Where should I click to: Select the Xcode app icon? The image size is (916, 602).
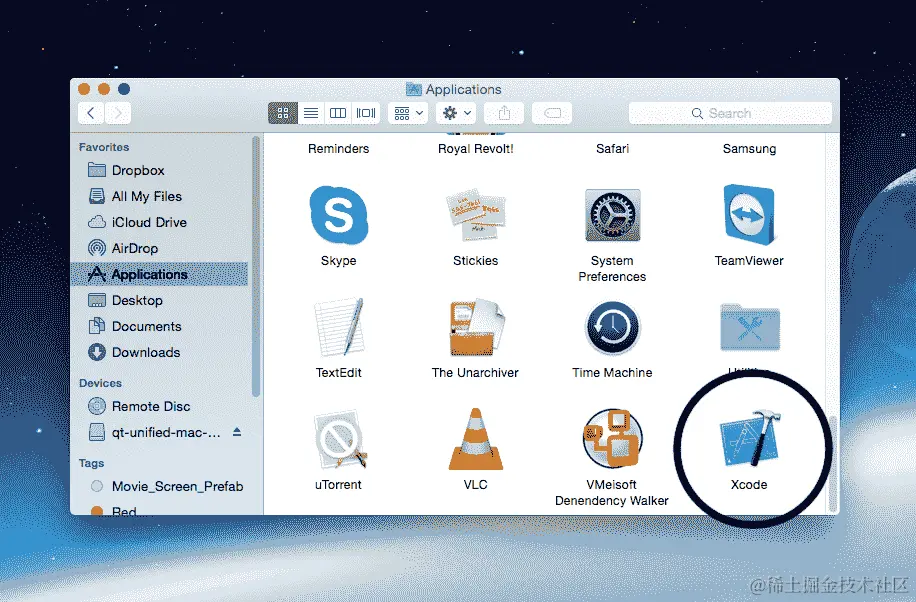point(750,438)
